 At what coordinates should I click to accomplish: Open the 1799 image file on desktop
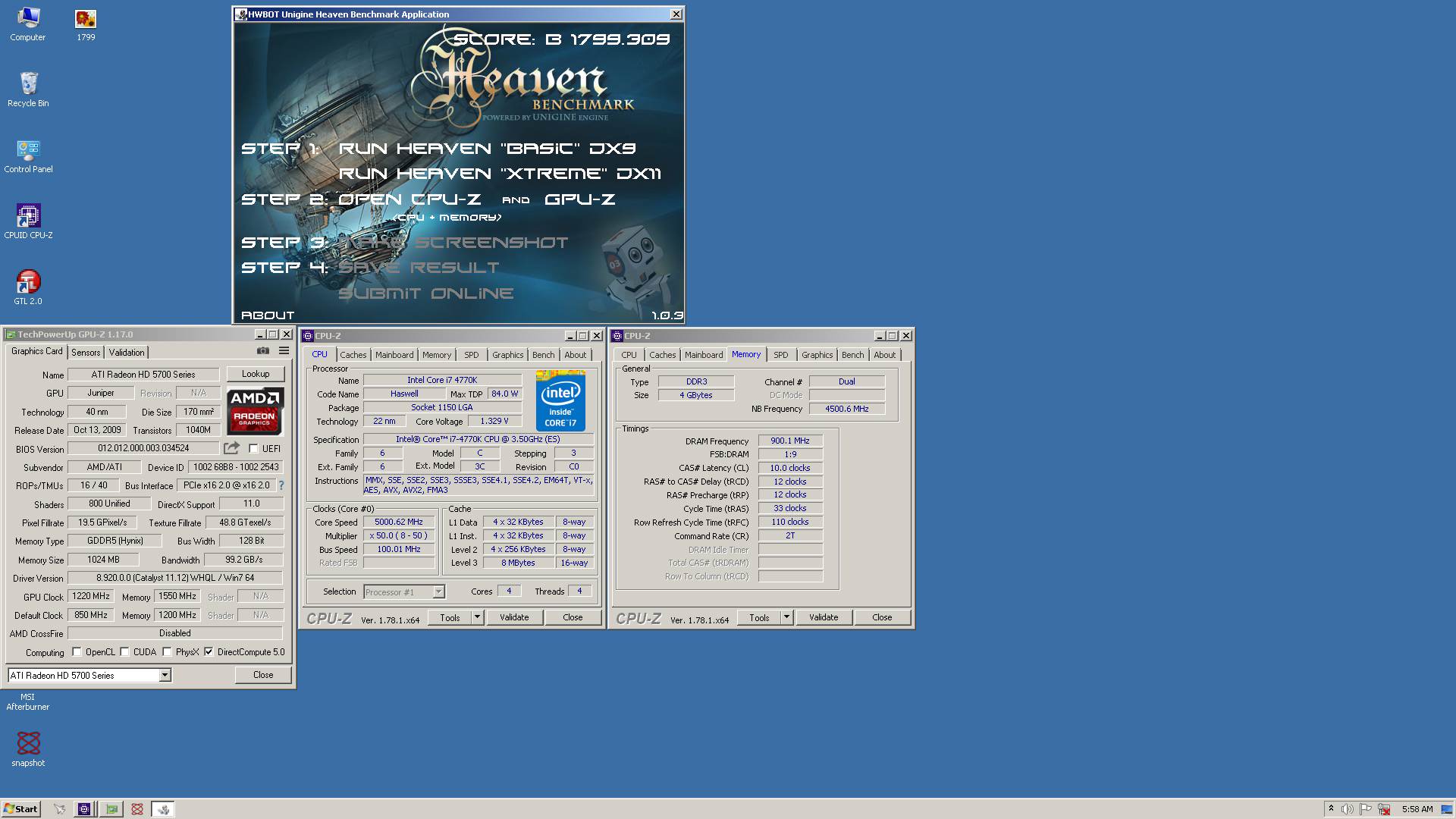point(86,24)
